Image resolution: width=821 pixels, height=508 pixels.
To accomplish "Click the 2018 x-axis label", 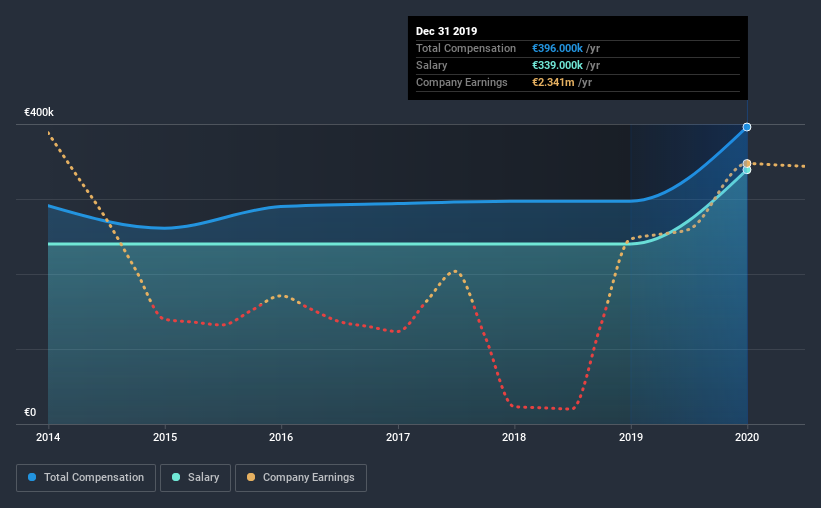I will tap(514, 437).
